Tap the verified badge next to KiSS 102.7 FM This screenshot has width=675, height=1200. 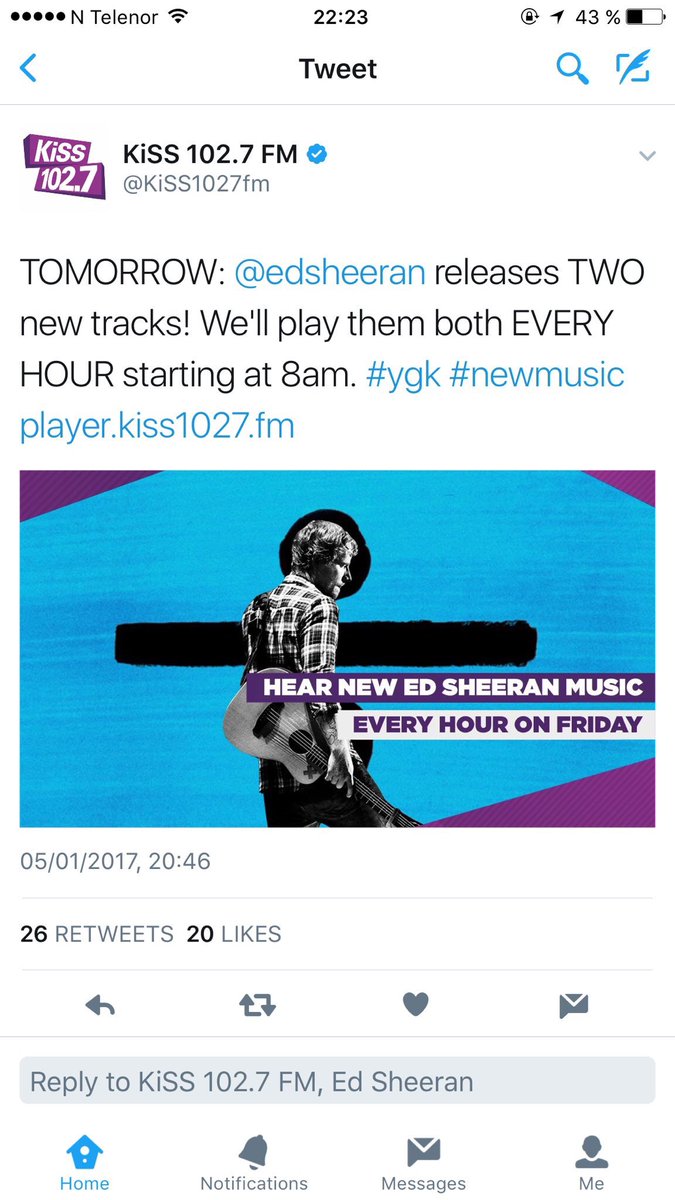pyautogui.click(x=318, y=154)
